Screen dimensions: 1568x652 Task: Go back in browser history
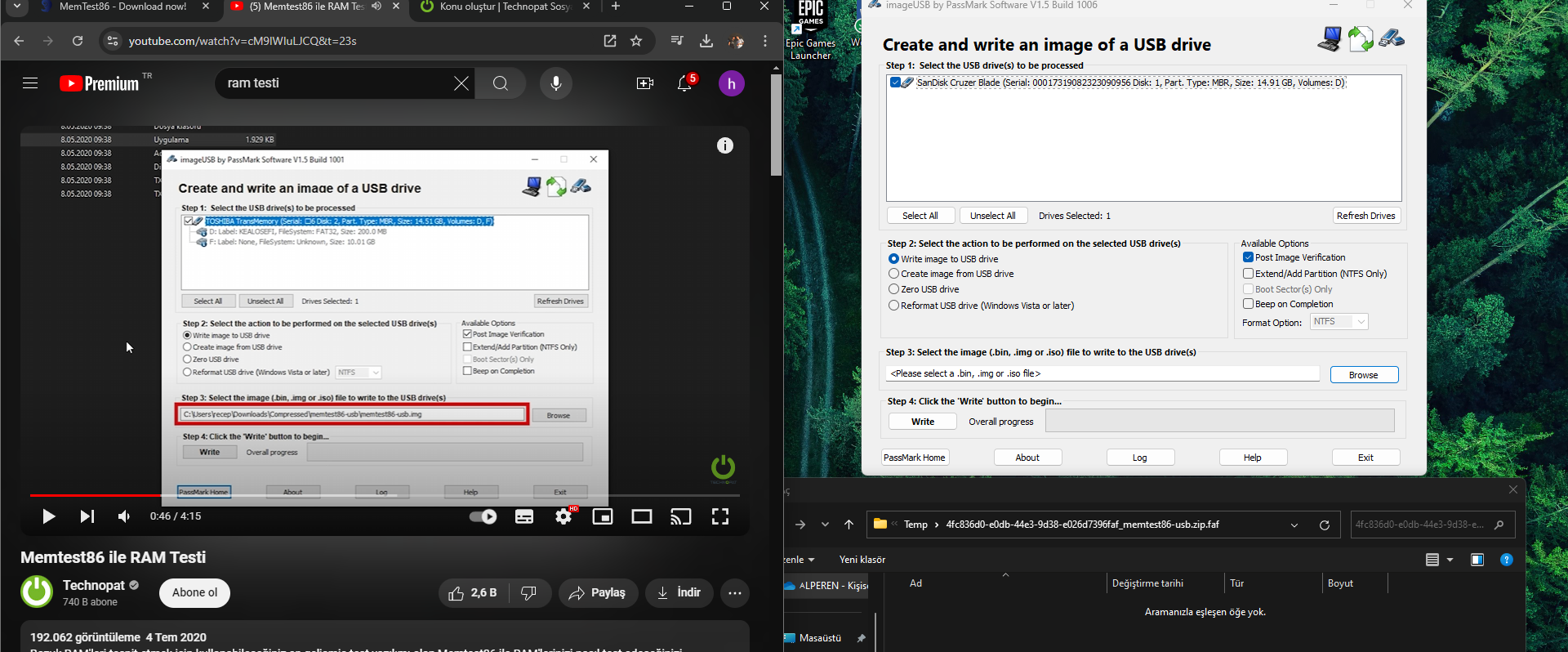tap(19, 41)
